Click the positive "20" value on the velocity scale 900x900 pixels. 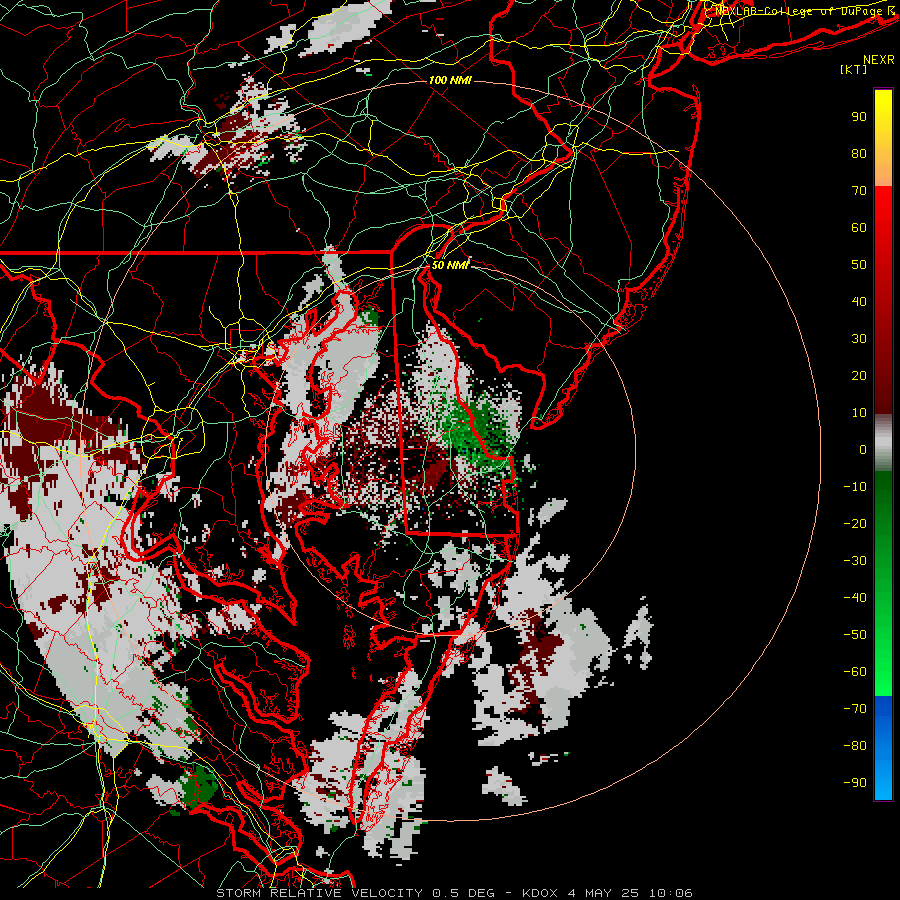[859, 375]
